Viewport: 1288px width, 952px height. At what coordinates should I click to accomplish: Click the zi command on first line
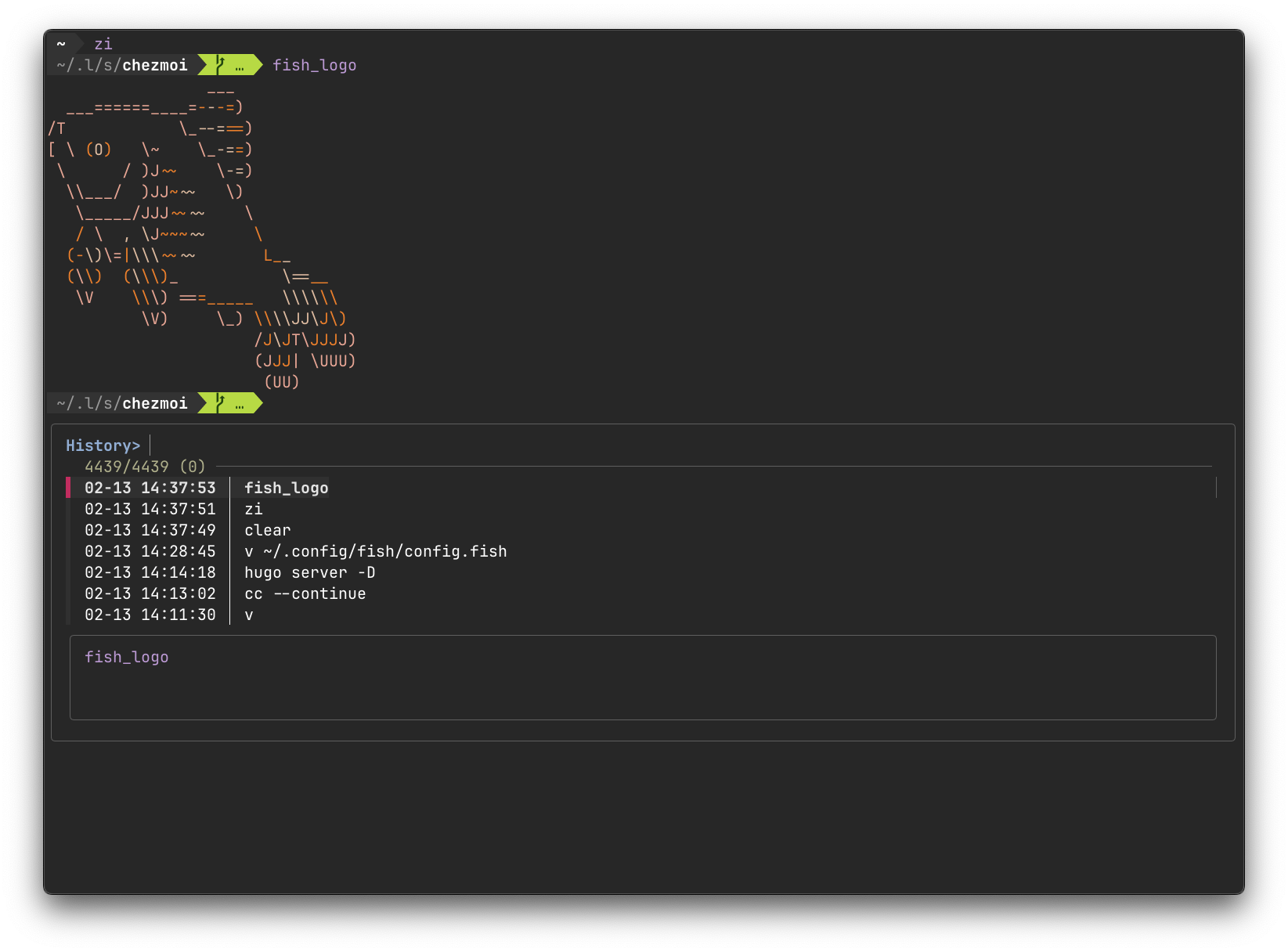(x=103, y=44)
